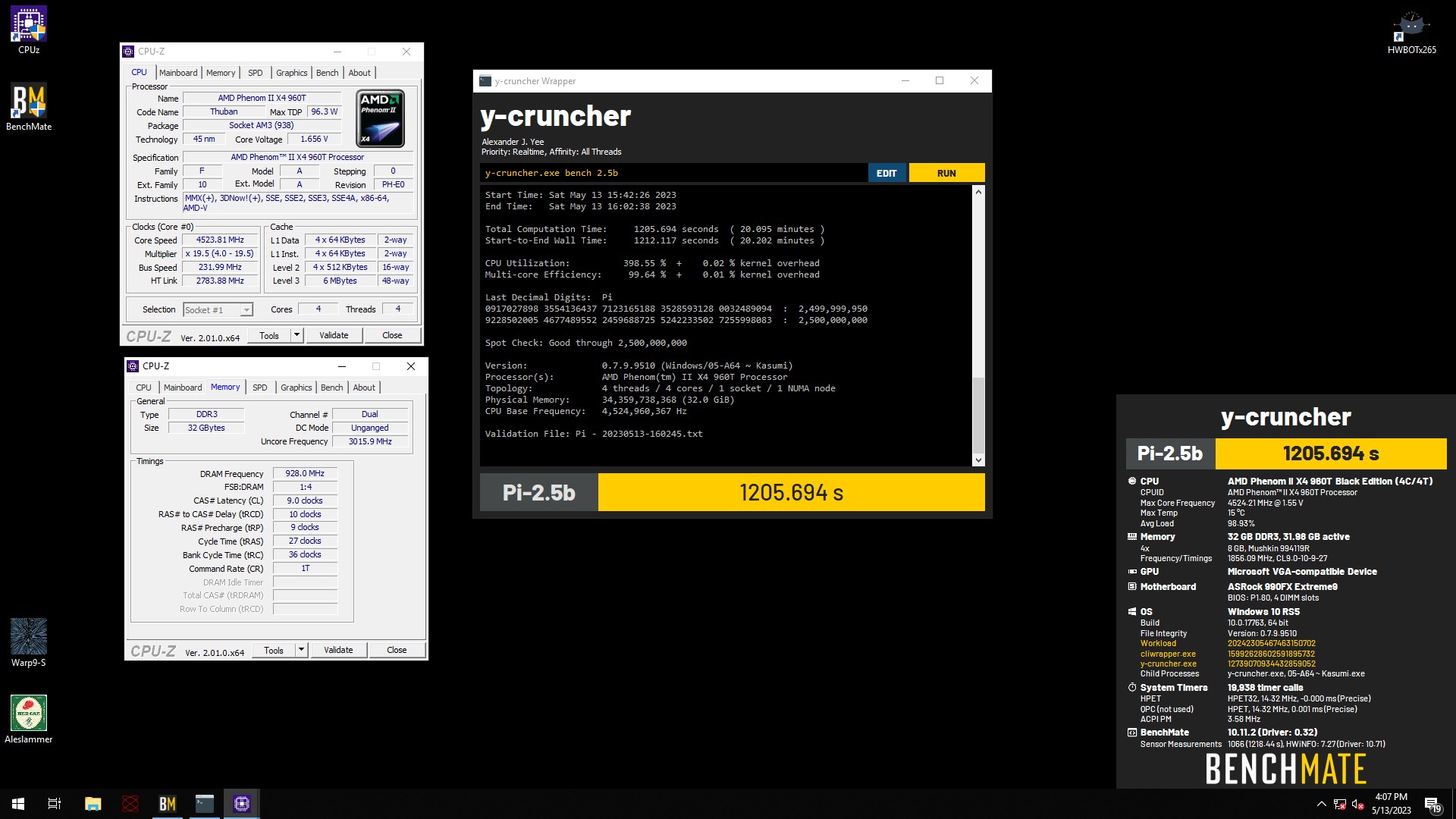Image resolution: width=1456 pixels, height=819 pixels.
Task: Expand Tools dropdown arrow in top CPU-Z
Action: tap(297, 335)
